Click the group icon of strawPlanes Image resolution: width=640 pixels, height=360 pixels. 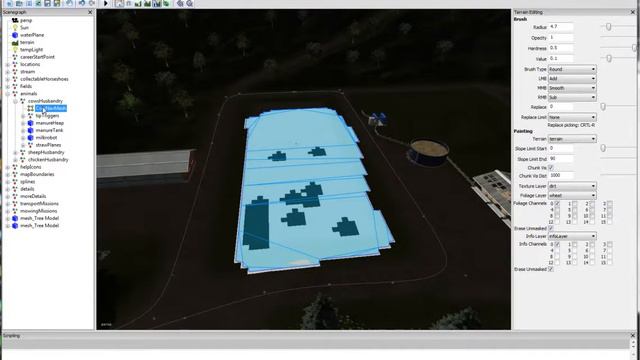coord(31,145)
